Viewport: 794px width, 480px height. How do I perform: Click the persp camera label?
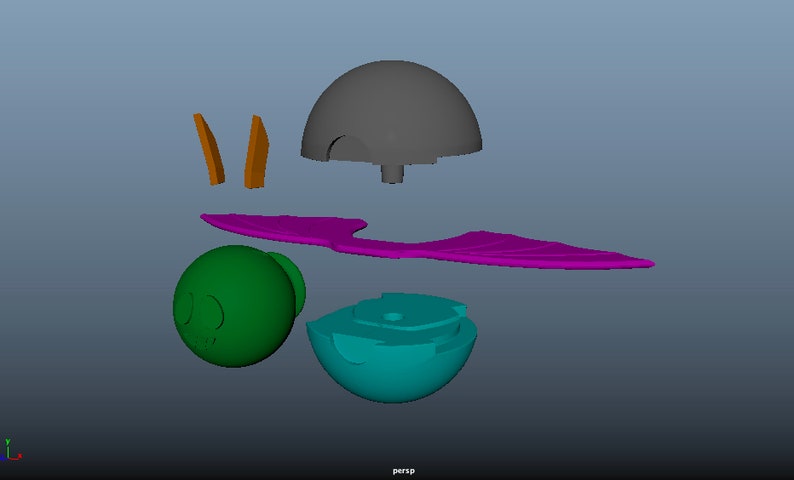404,471
